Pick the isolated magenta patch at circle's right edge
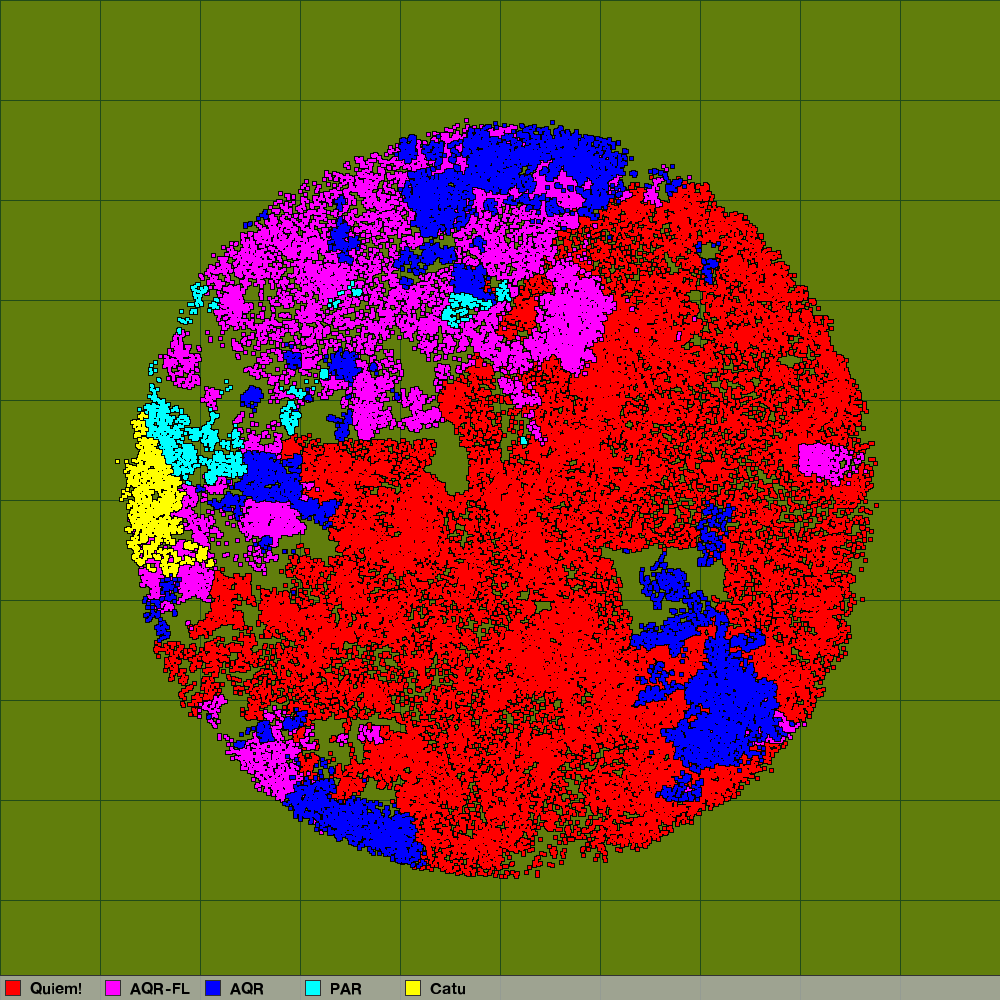 click(x=820, y=461)
